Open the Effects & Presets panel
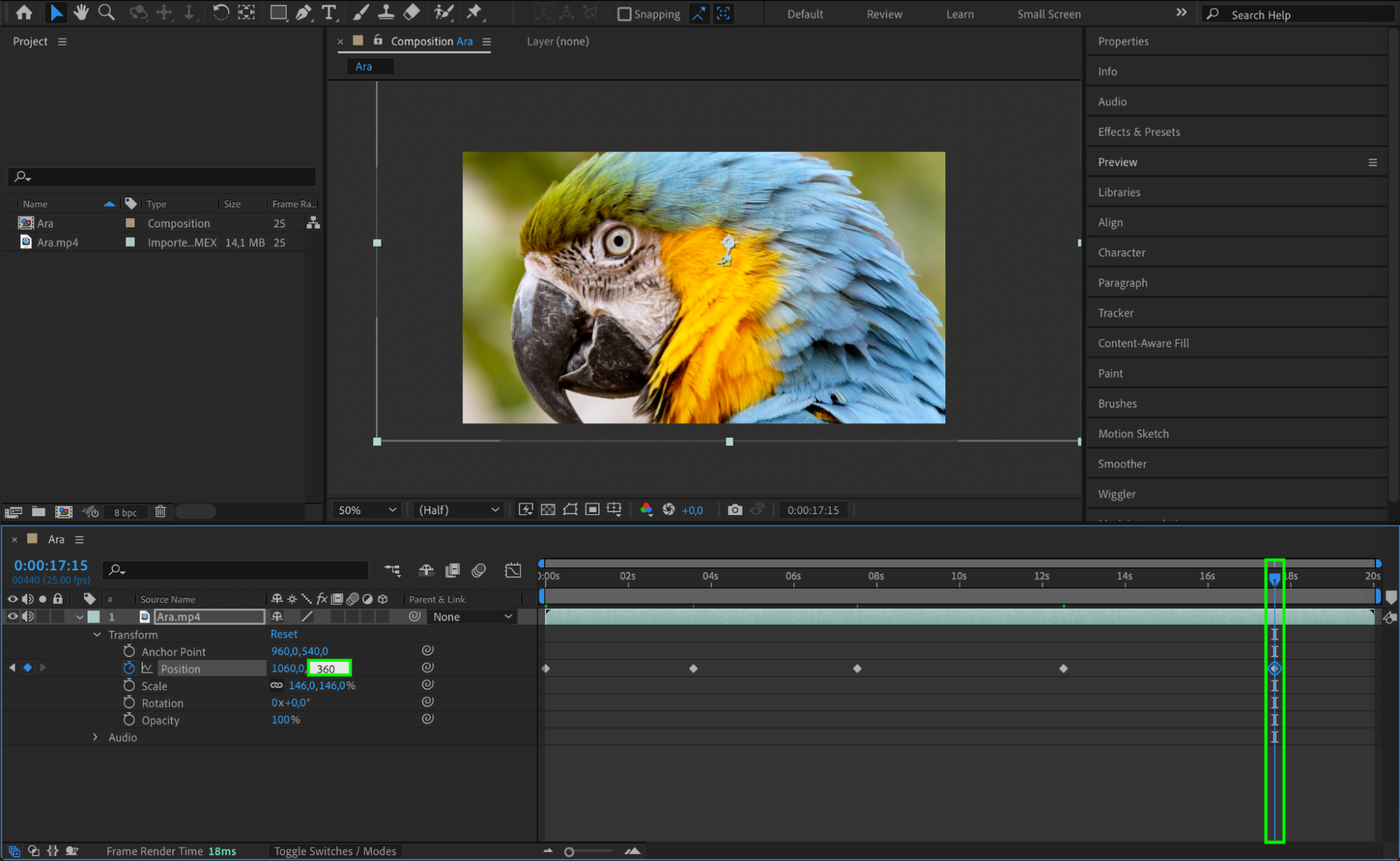The image size is (1400, 861). [x=1138, y=132]
